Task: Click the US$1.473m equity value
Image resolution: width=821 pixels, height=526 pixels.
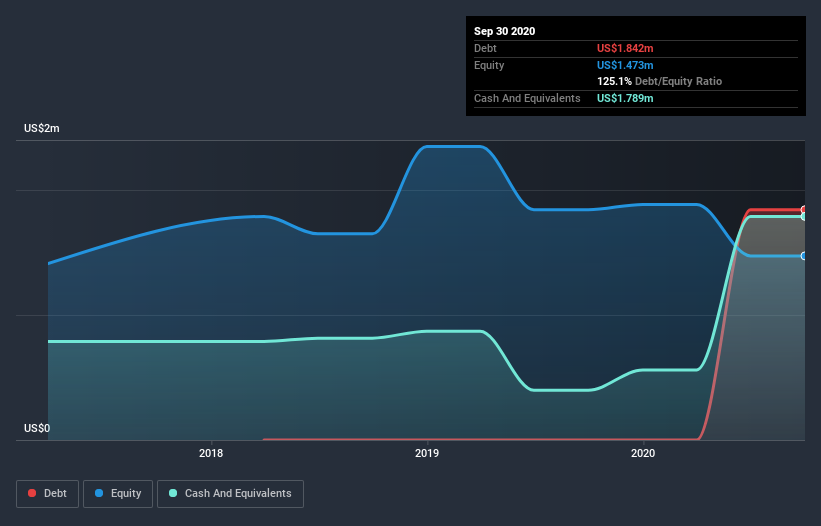Action: click(625, 65)
